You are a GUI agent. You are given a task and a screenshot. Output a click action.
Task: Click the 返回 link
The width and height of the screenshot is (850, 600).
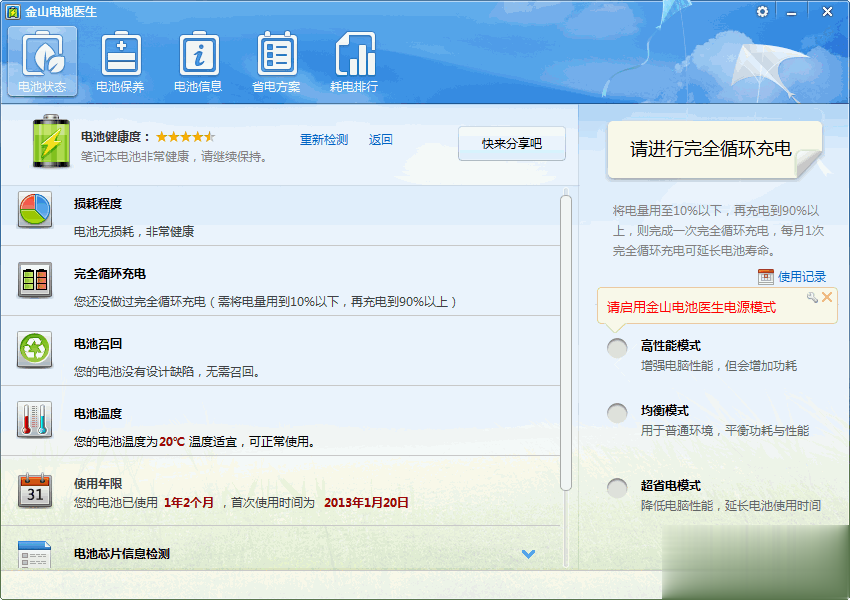(381, 140)
